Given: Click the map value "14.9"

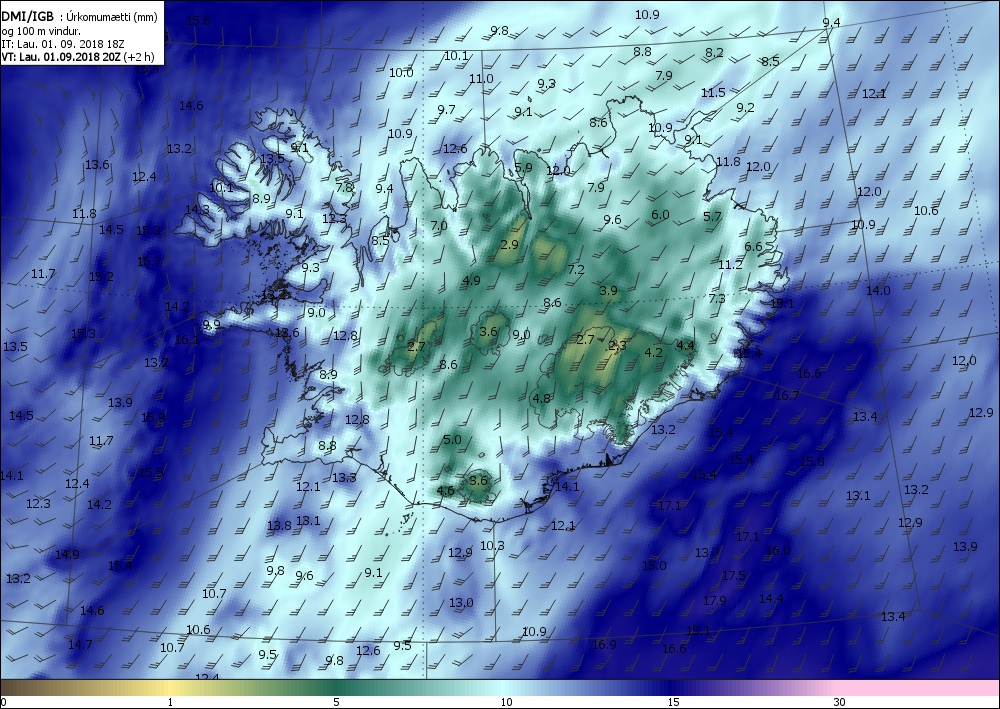Looking at the screenshot, I should (x=67, y=554).
